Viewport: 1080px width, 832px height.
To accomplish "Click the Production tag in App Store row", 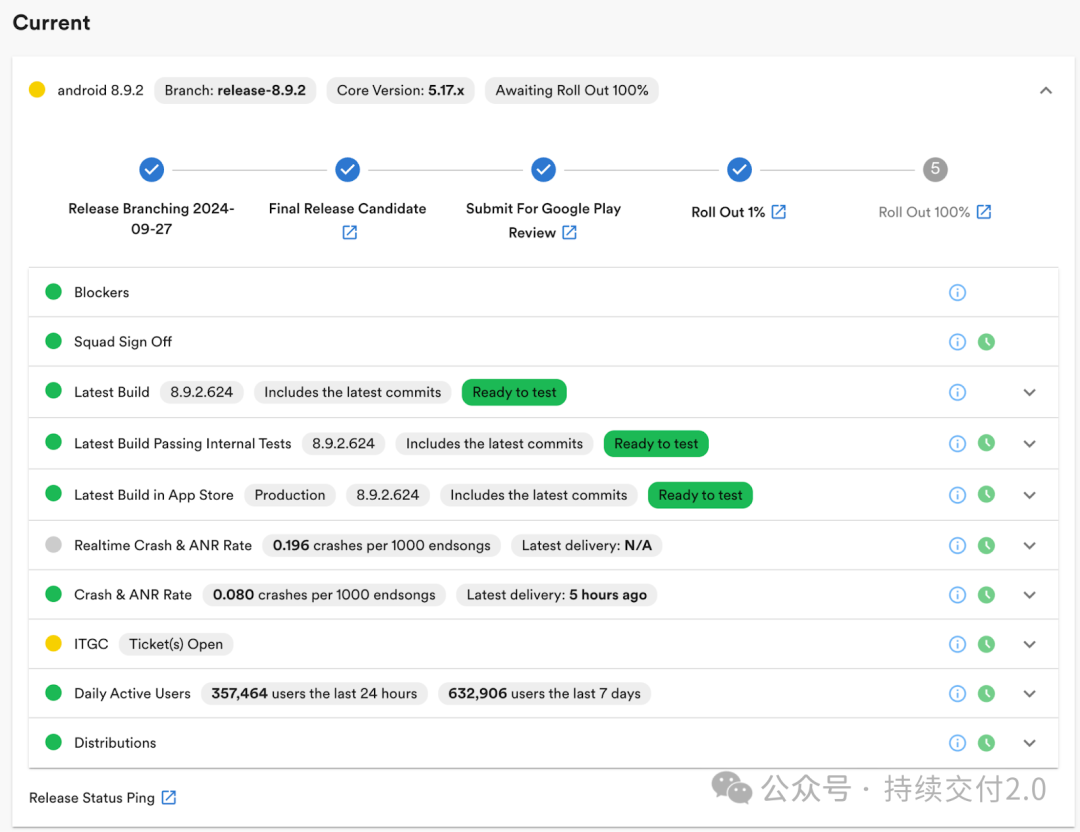I will pyautogui.click(x=290, y=495).
